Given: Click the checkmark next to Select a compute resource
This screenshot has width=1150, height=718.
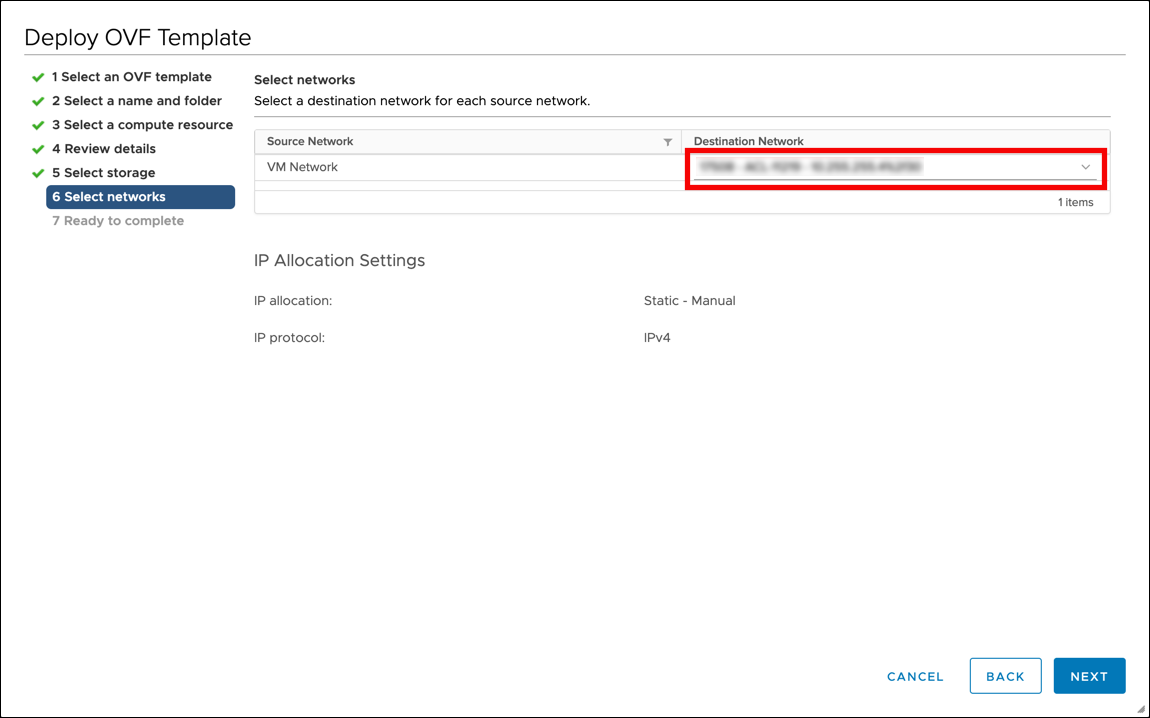Looking at the screenshot, I should pyautogui.click(x=38, y=125).
